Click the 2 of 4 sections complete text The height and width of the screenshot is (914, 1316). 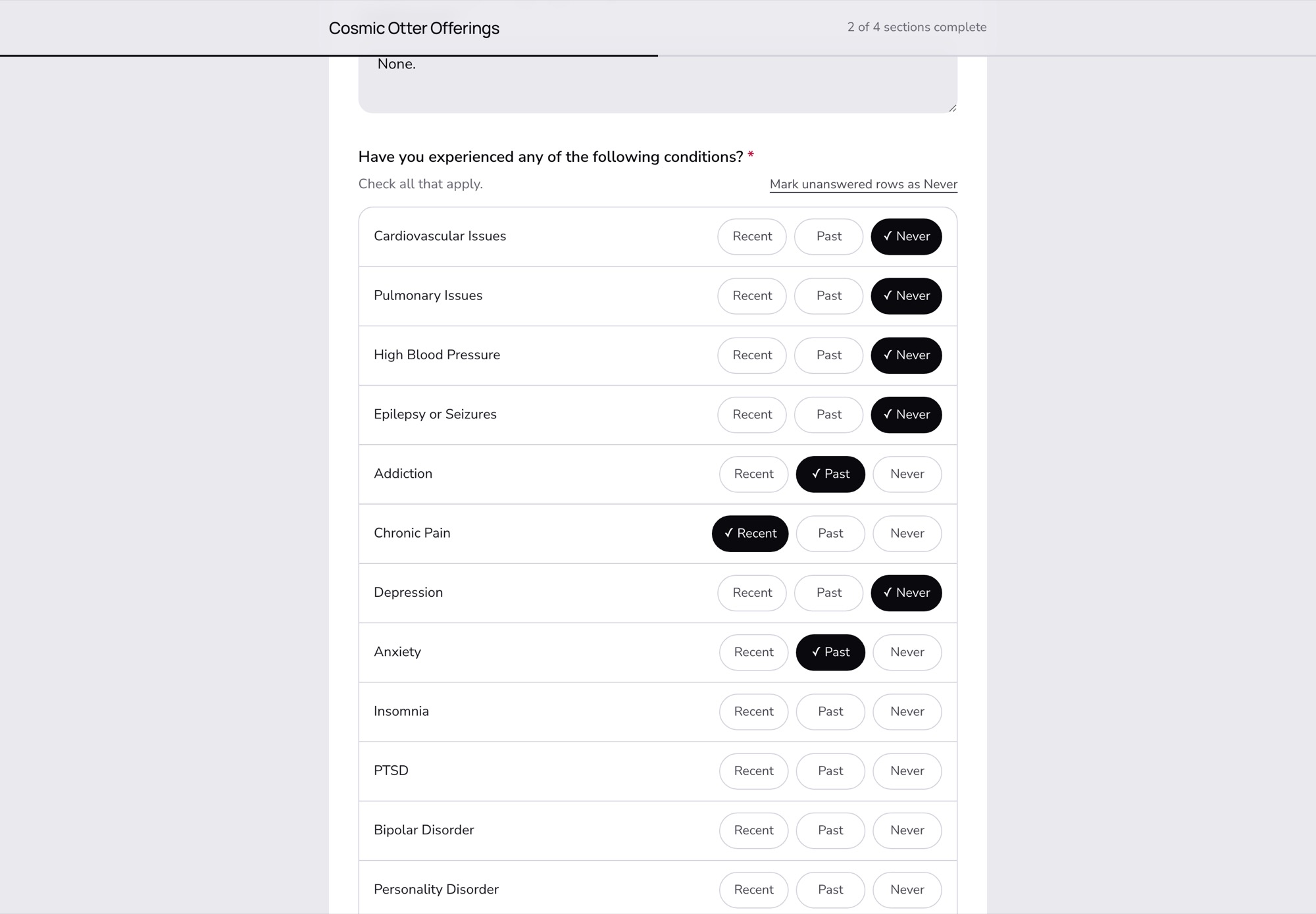pos(917,27)
